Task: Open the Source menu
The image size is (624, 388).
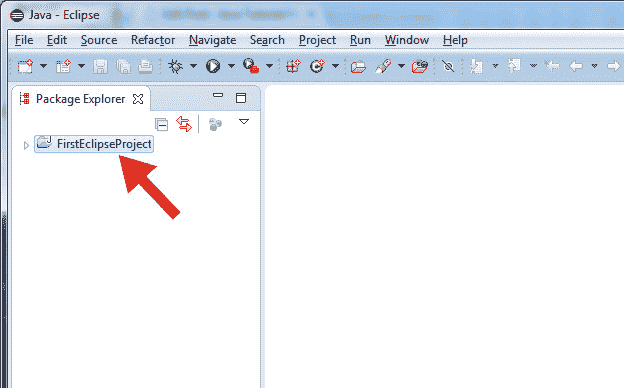Action: (99, 40)
